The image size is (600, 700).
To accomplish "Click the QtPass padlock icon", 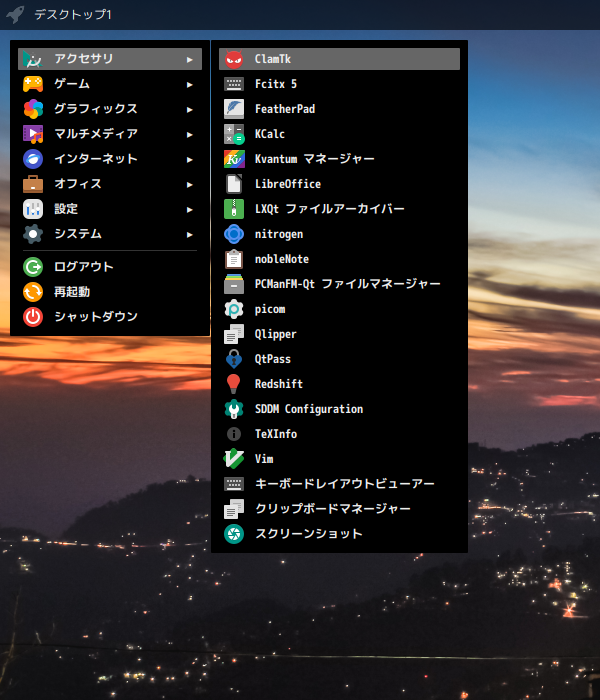I will click(x=234, y=359).
